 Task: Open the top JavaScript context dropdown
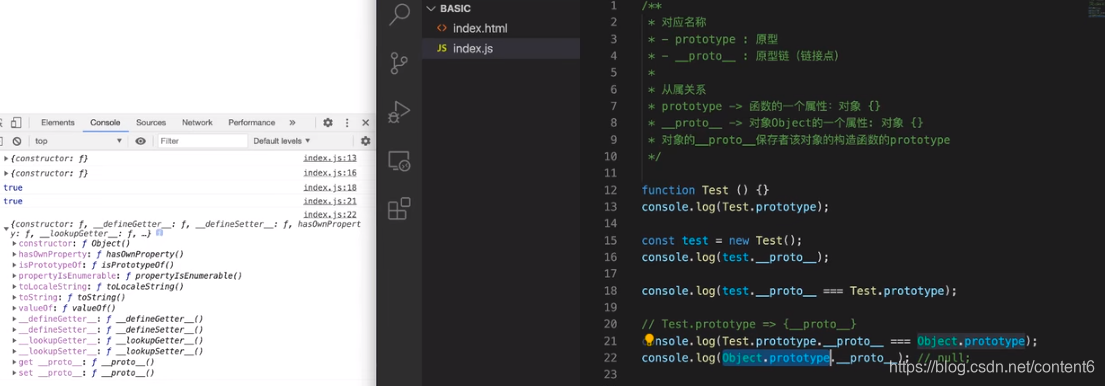(78, 141)
